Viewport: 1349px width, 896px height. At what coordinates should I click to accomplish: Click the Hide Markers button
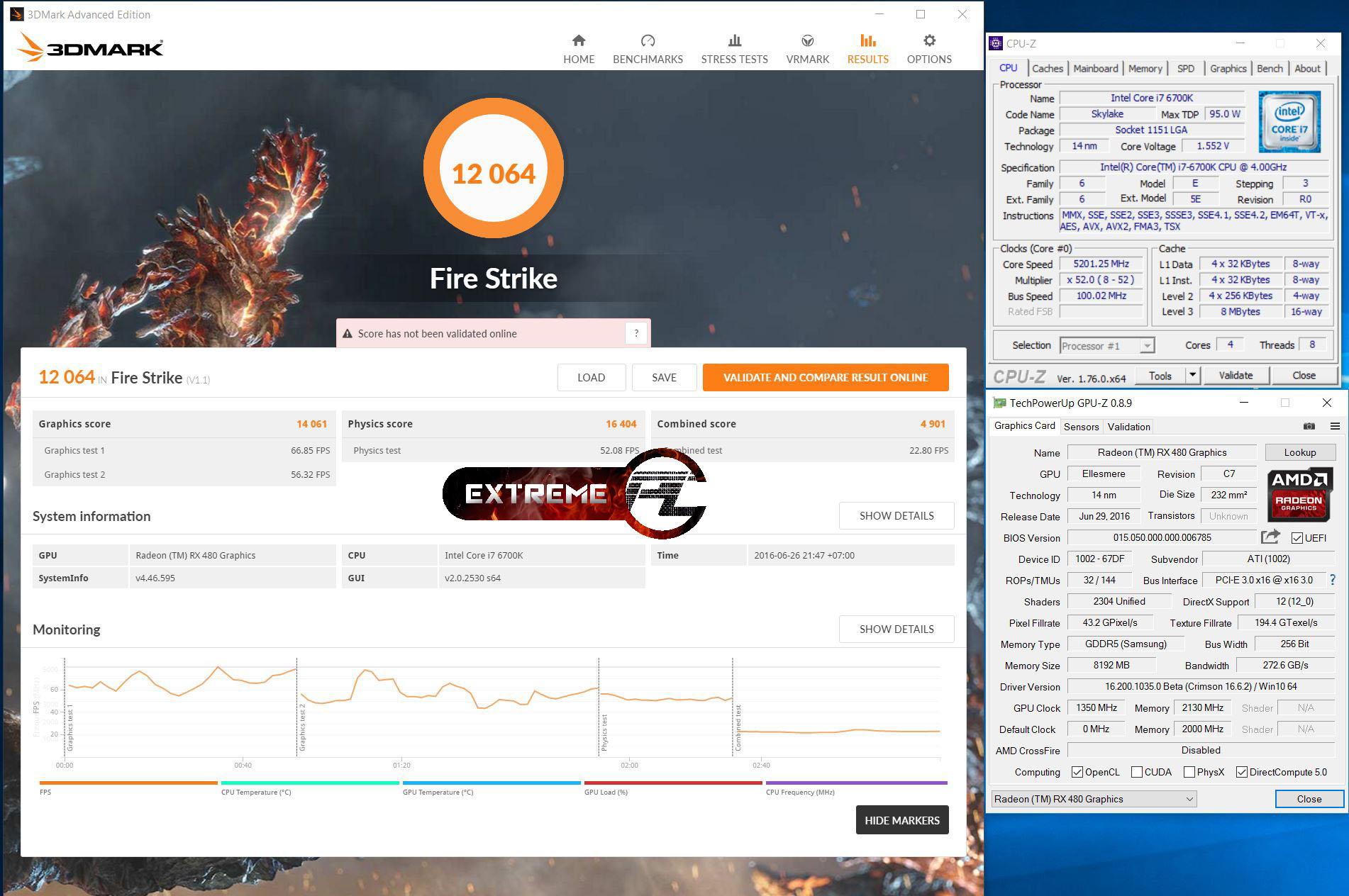tap(901, 820)
